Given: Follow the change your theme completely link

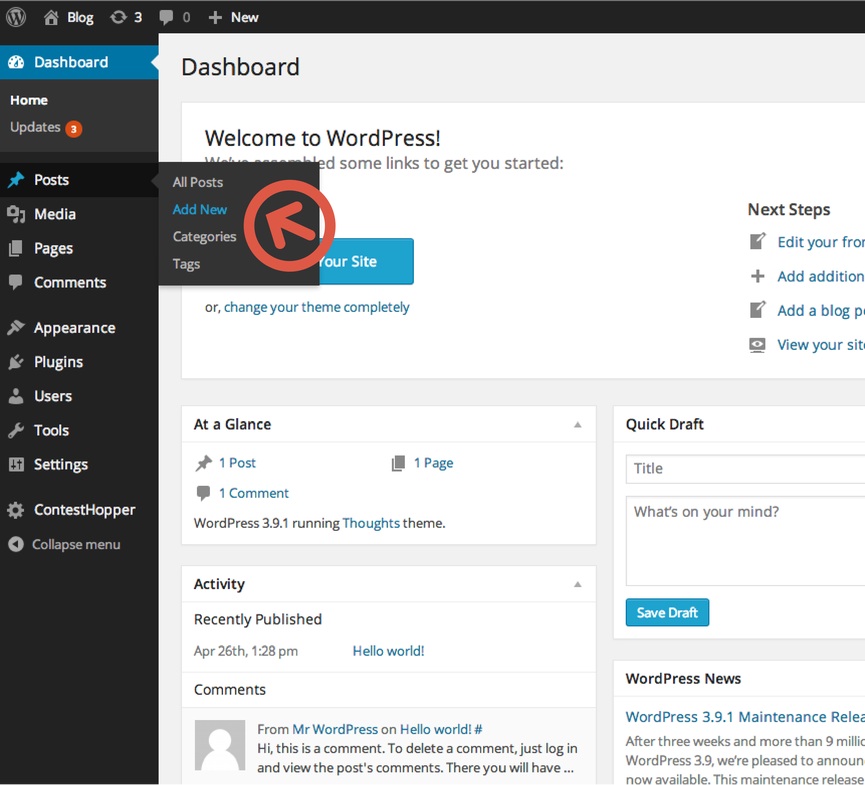Looking at the screenshot, I should [316, 308].
